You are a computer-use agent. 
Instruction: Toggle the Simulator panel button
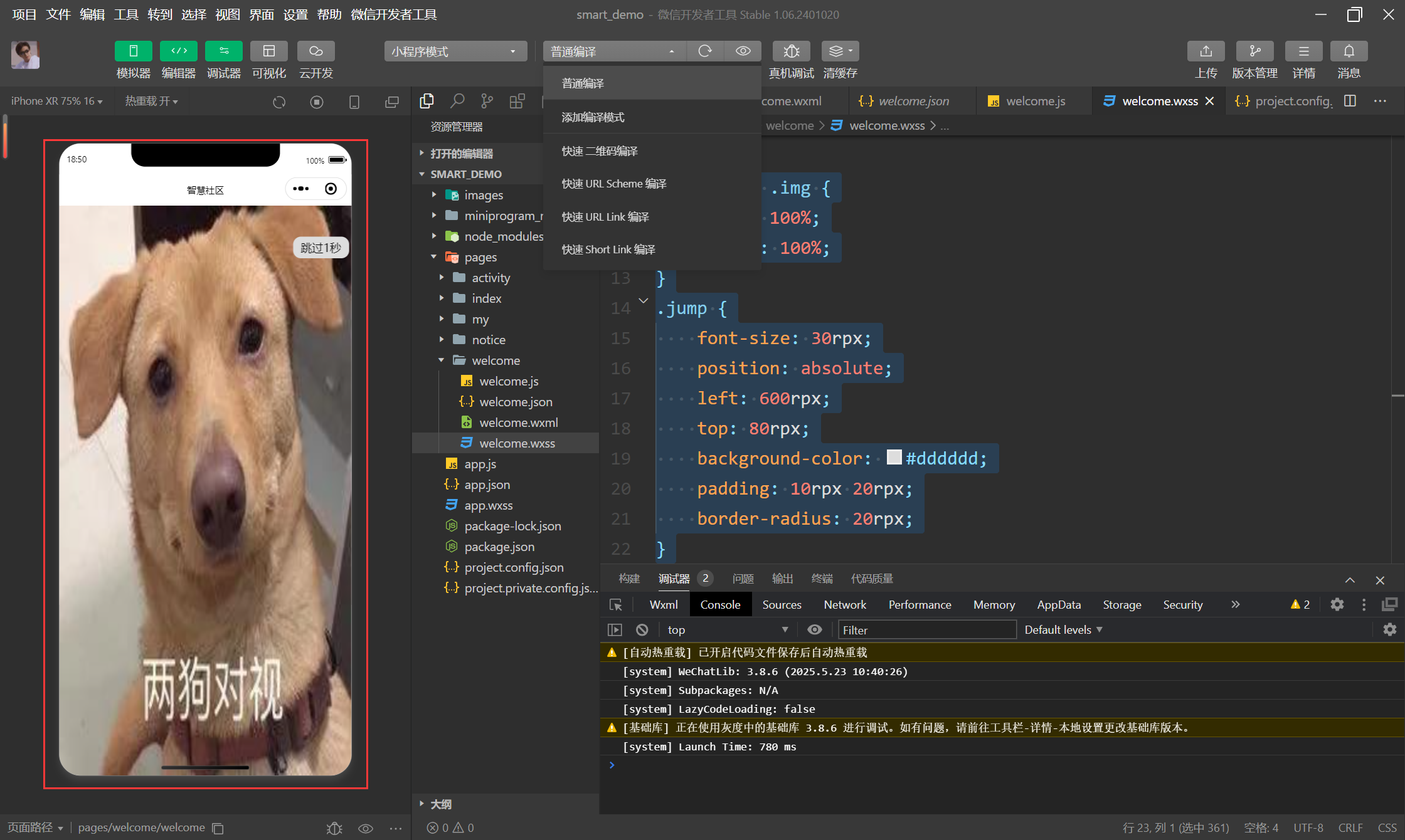tap(133, 51)
